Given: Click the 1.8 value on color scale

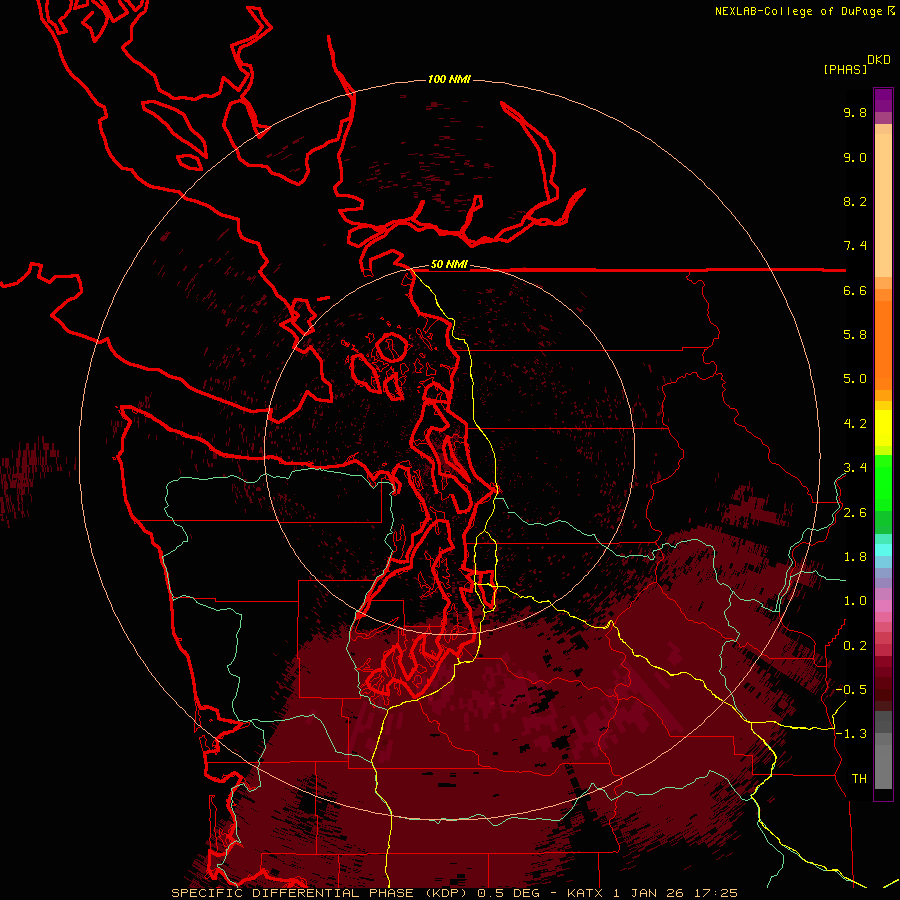Looking at the screenshot, I should point(855,557).
